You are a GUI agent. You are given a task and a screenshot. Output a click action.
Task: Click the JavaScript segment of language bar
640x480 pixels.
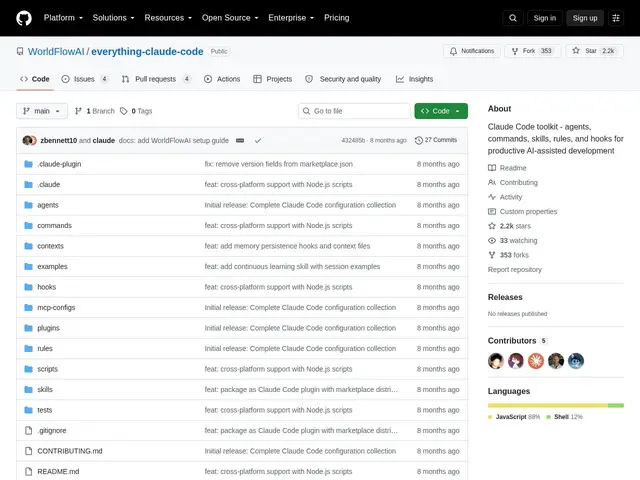[x=548, y=405]
